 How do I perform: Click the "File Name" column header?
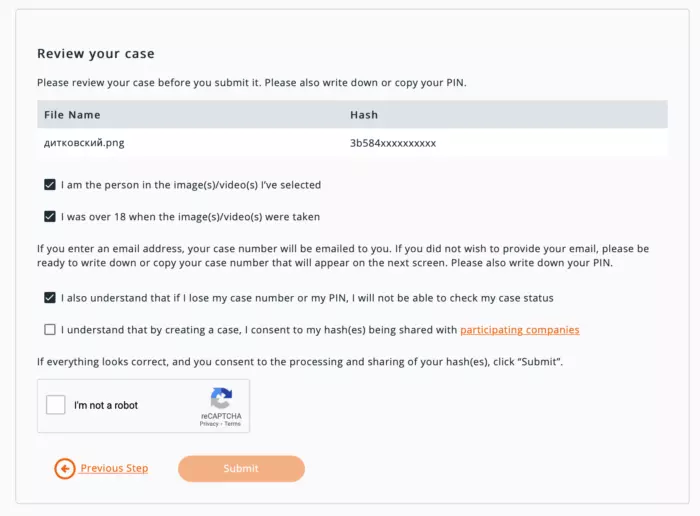72,115
